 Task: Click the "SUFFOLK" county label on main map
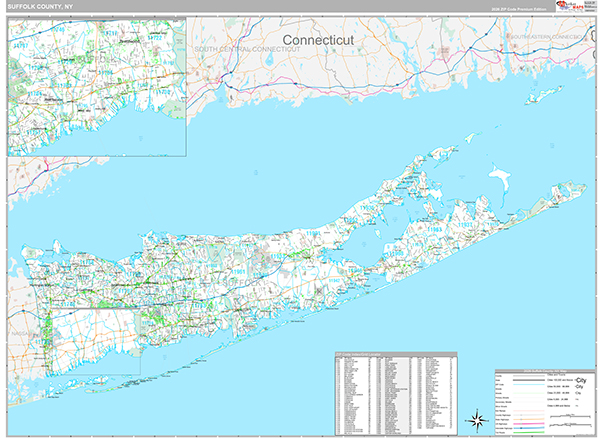[242, 283]
